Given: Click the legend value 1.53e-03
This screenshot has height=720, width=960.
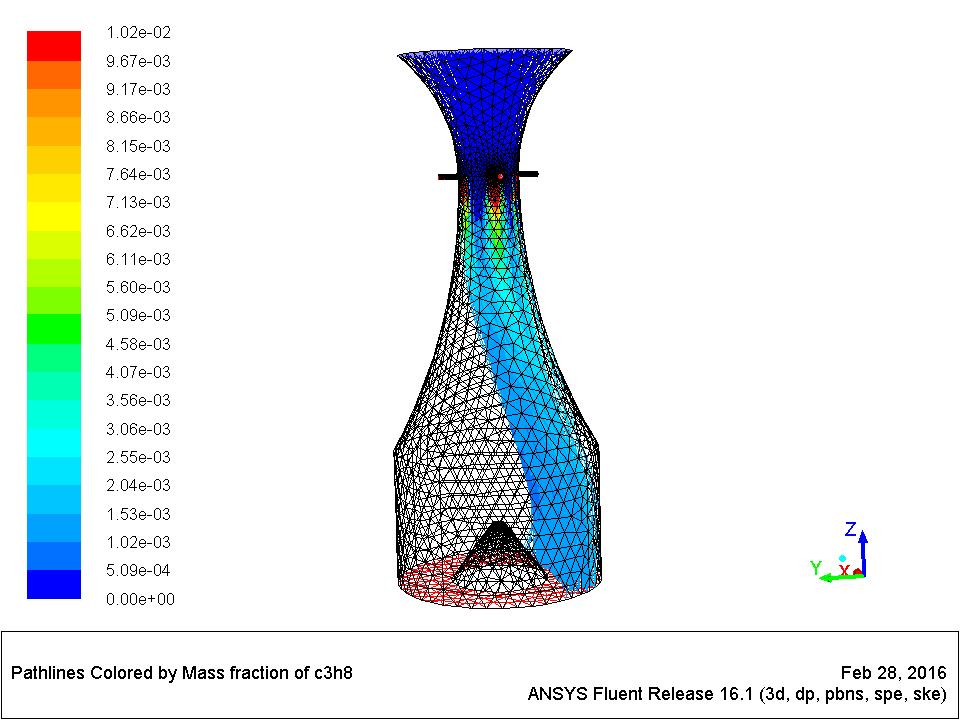Looking at the screenshot, I should tap(138, 515).
